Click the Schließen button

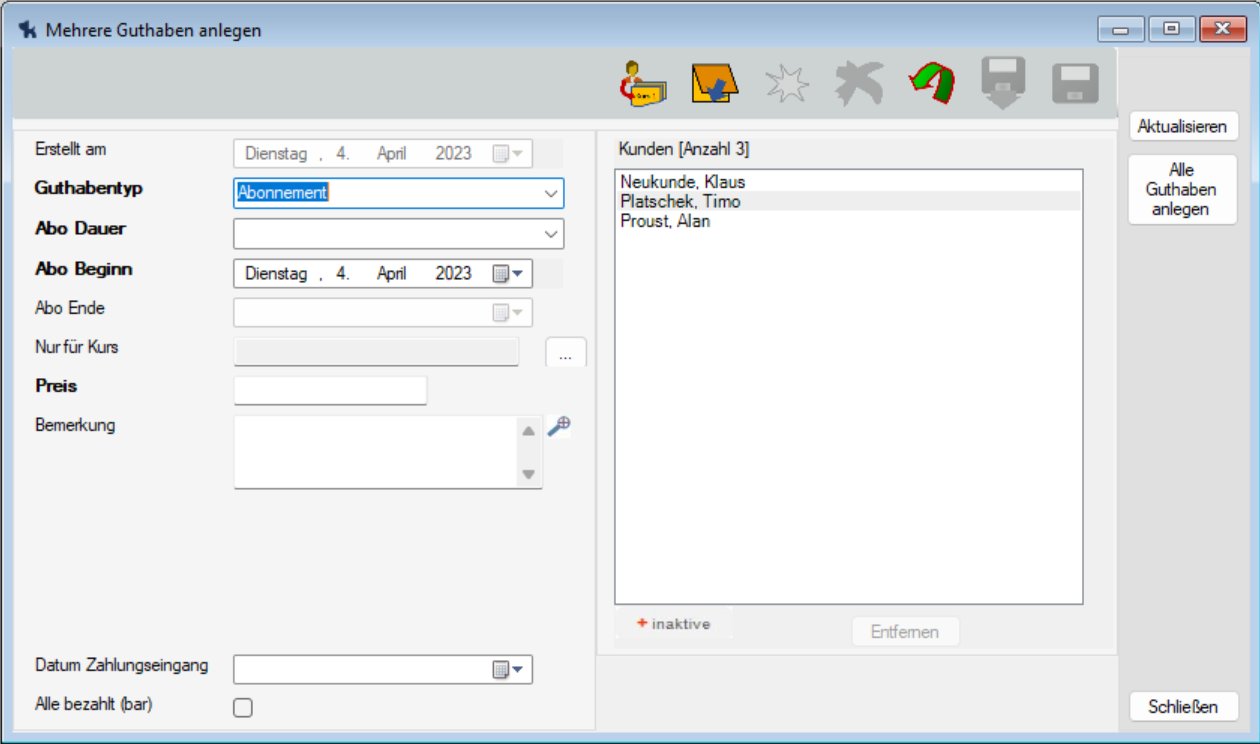(x=1183, y=707)
